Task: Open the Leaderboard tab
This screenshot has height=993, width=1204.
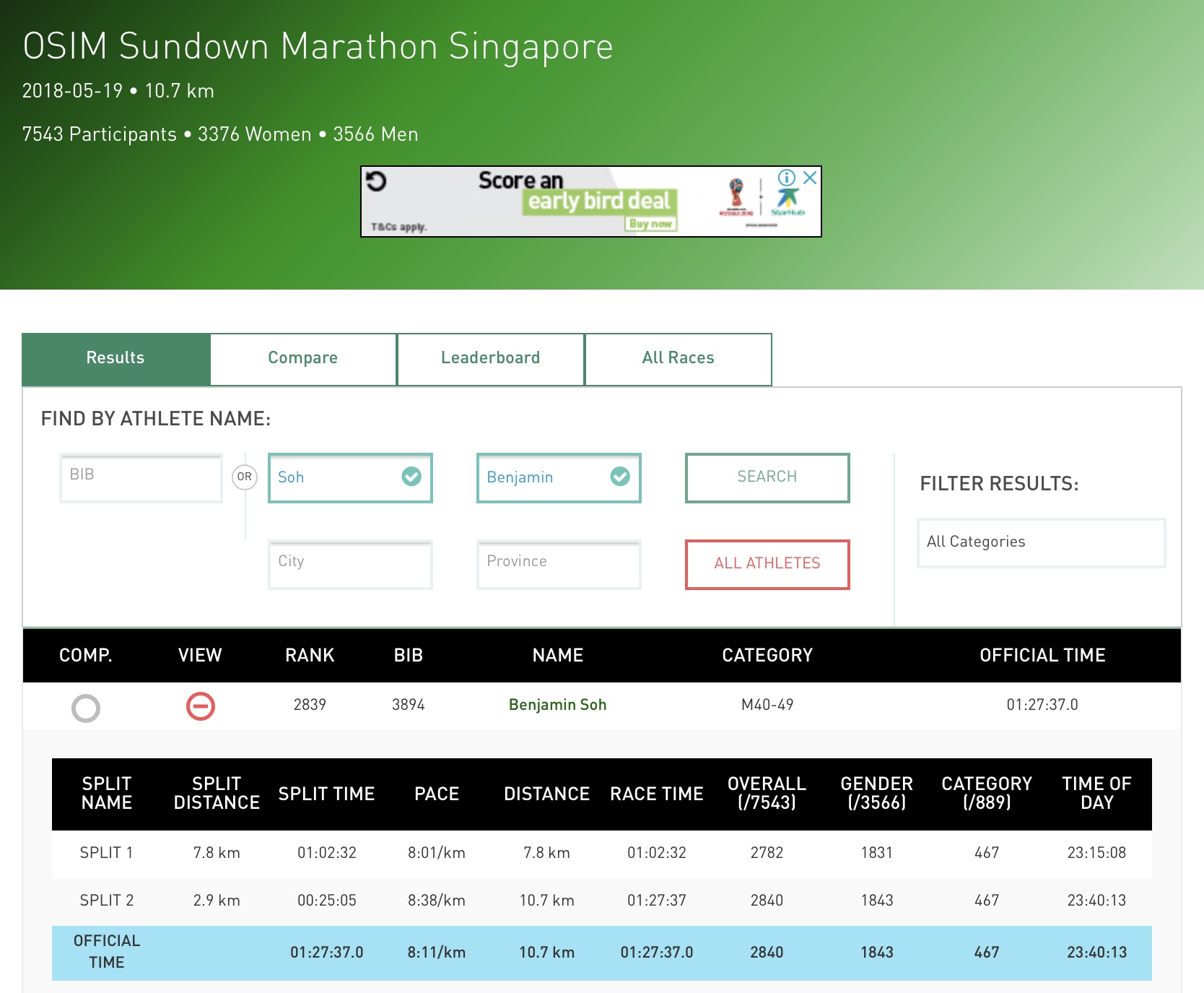Action: point(491,358)
